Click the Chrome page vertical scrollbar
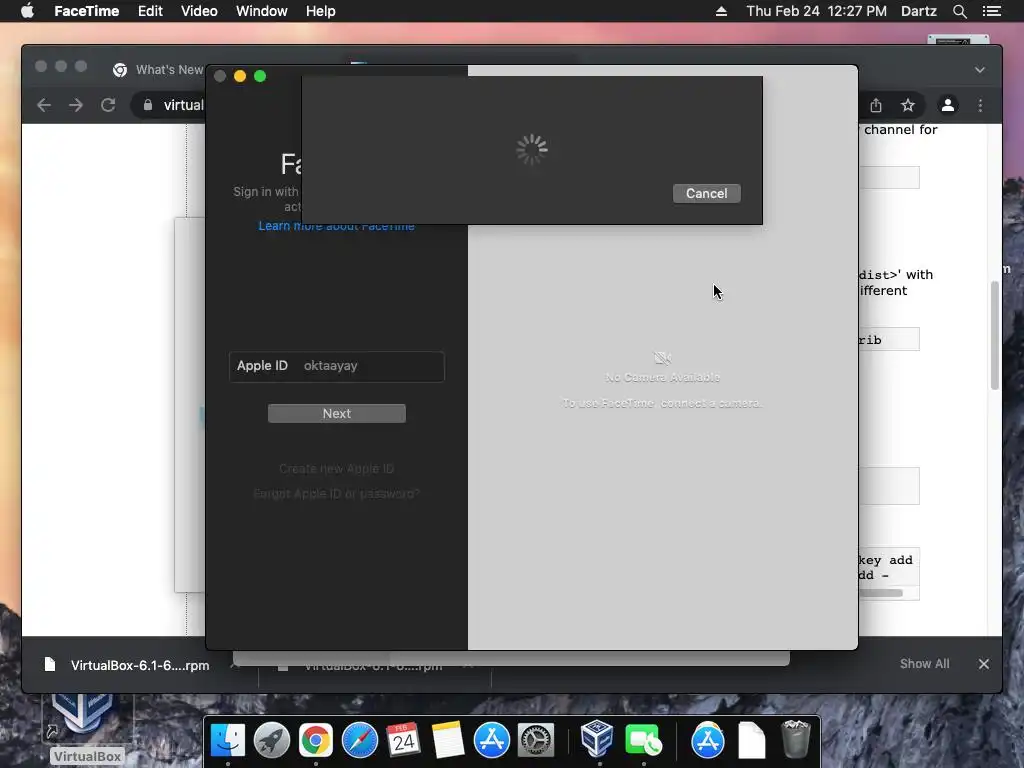 pyautogui.click(x=995, y=335)
